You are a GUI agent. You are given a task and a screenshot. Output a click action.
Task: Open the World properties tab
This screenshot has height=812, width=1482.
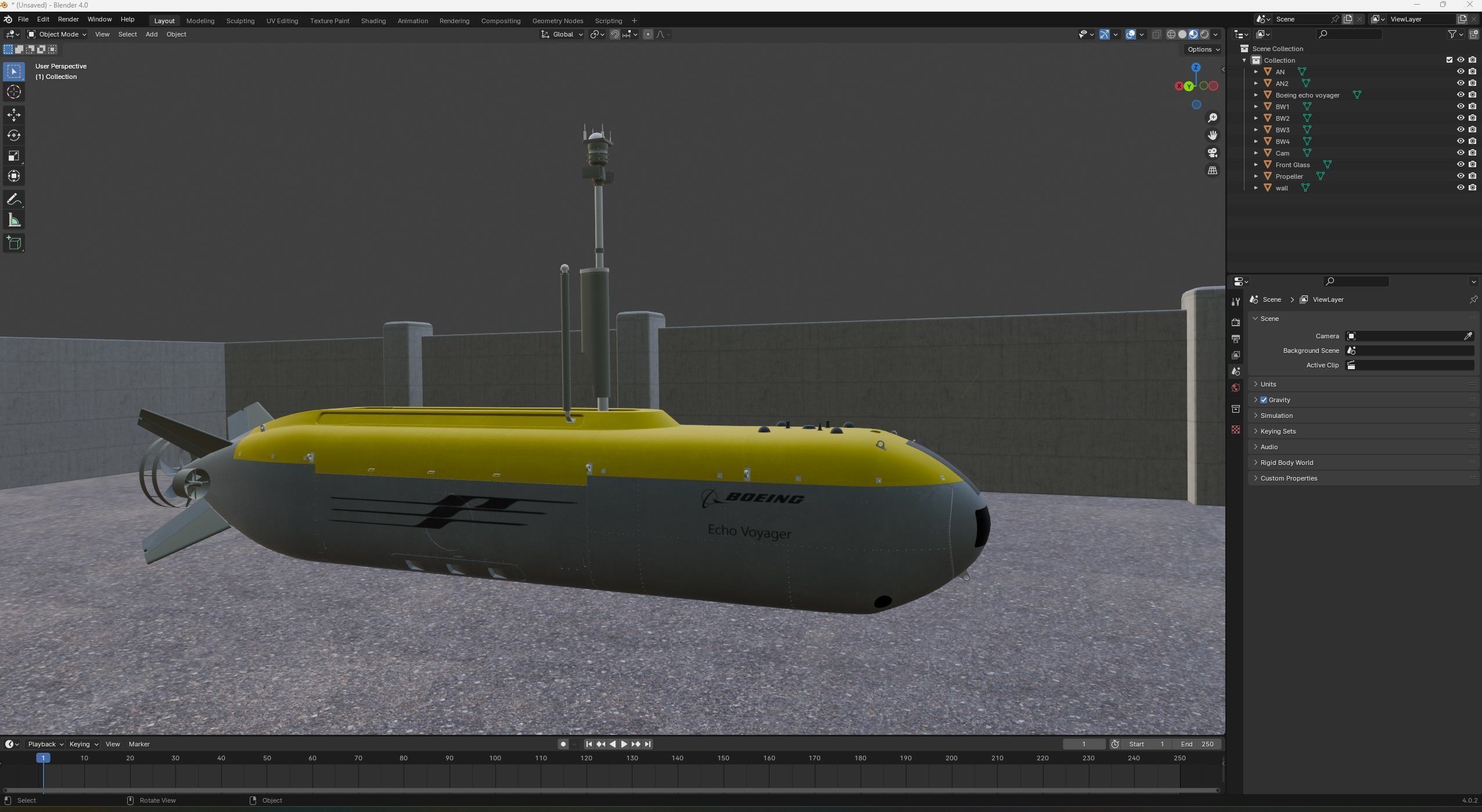point(1236,388)
